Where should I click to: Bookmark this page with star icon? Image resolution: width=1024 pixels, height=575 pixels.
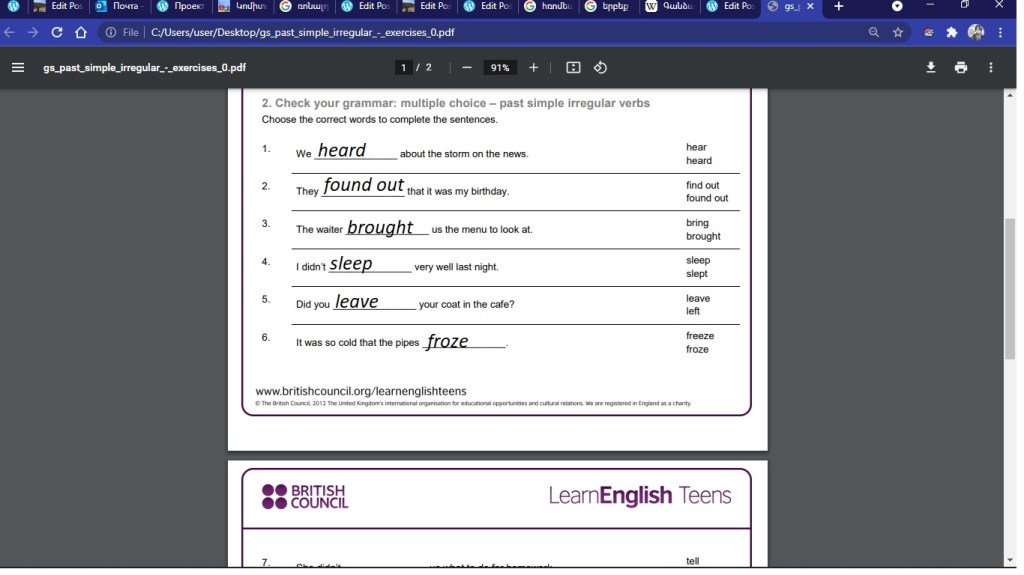pyautogui.click(x=898, y=32)
